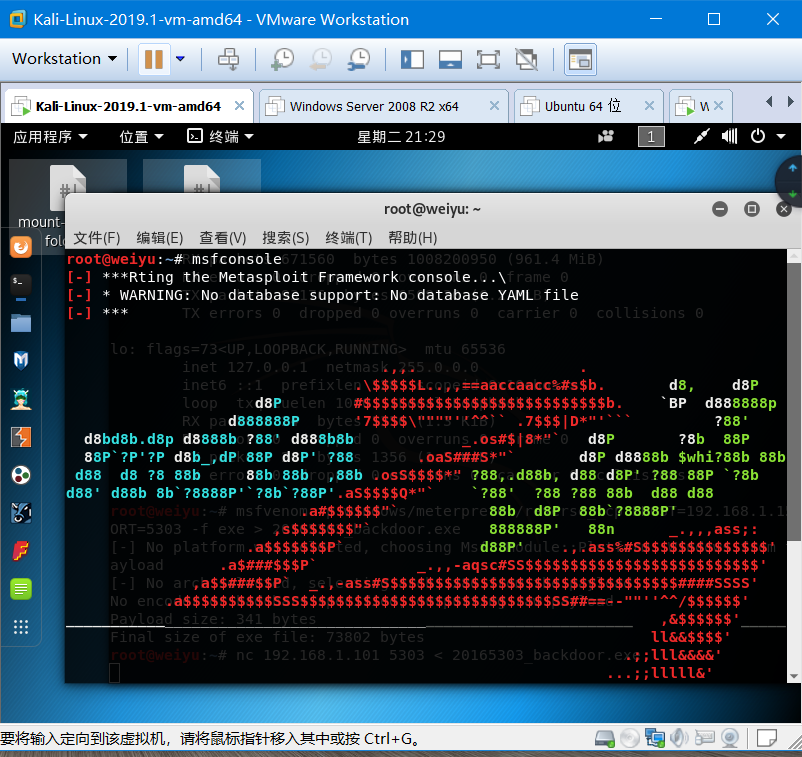The height and width of the screenshot is (757, 802).
Task: Click the terminal vertical scrollbar
Action: 794,402
